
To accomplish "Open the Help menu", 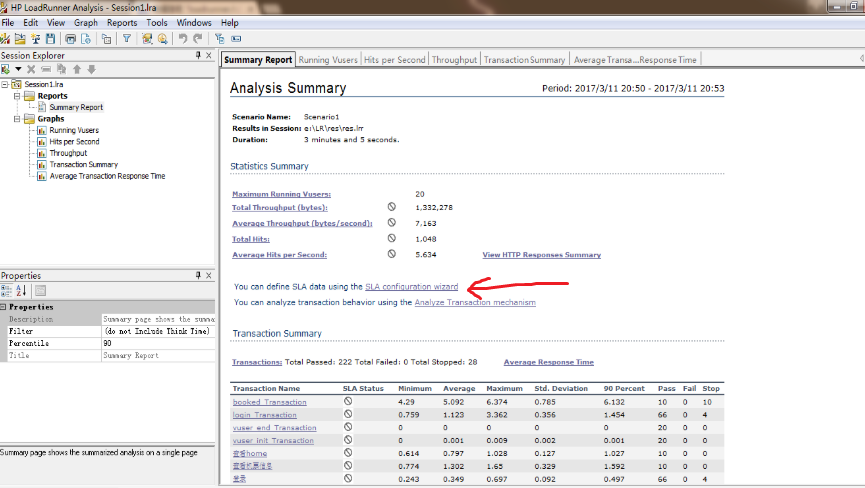I will click(x=229, y=23).
